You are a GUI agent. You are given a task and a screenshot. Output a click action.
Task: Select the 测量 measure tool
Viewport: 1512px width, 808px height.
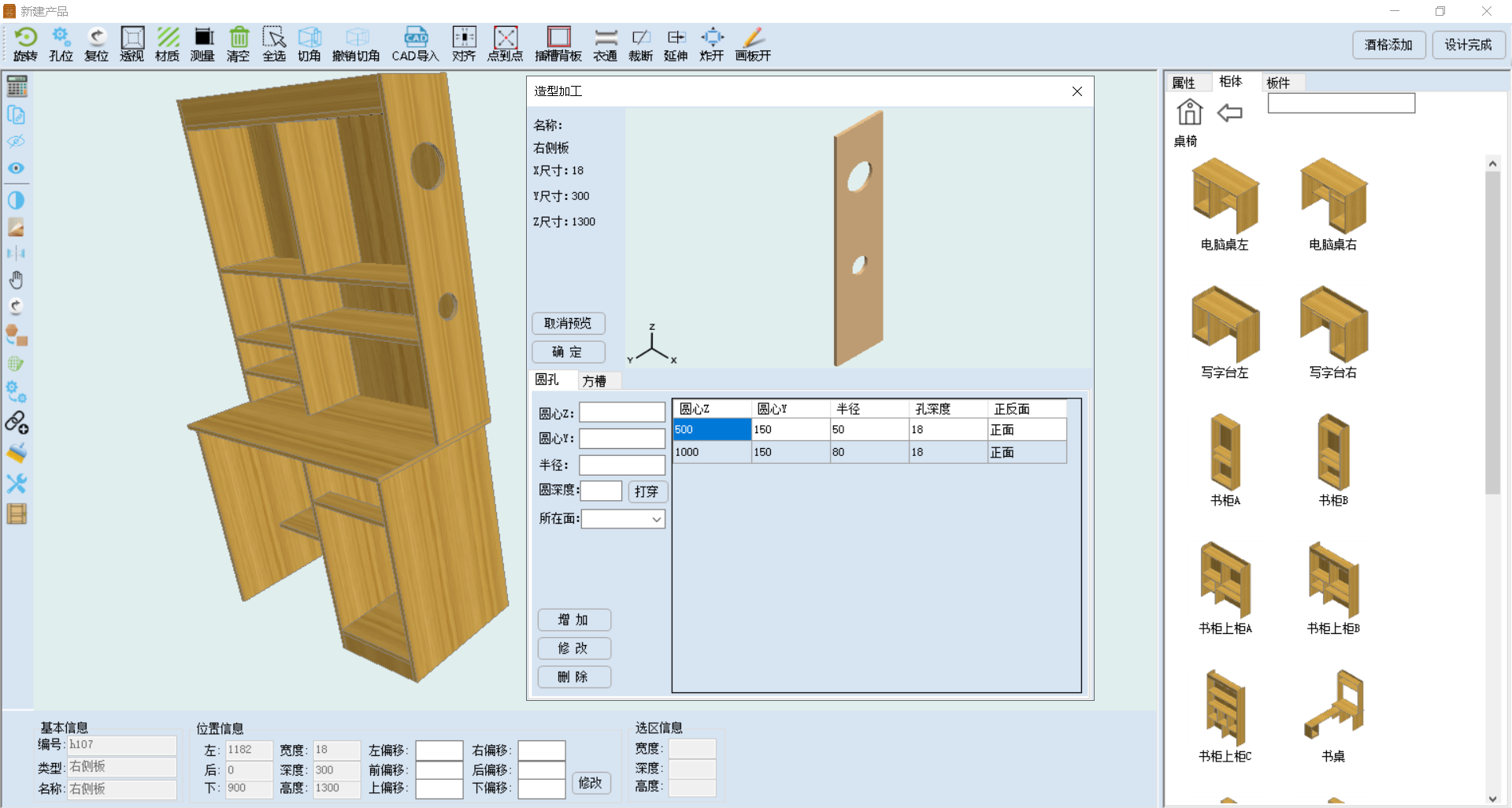[x=202, y=44]
